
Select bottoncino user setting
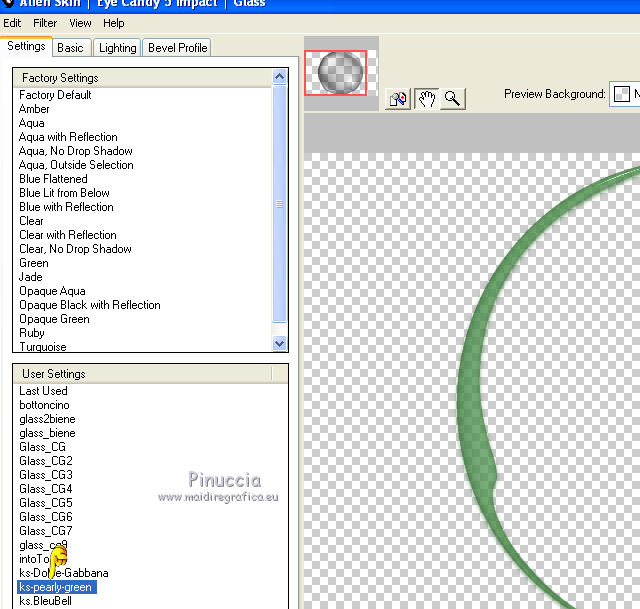point(44,405)
